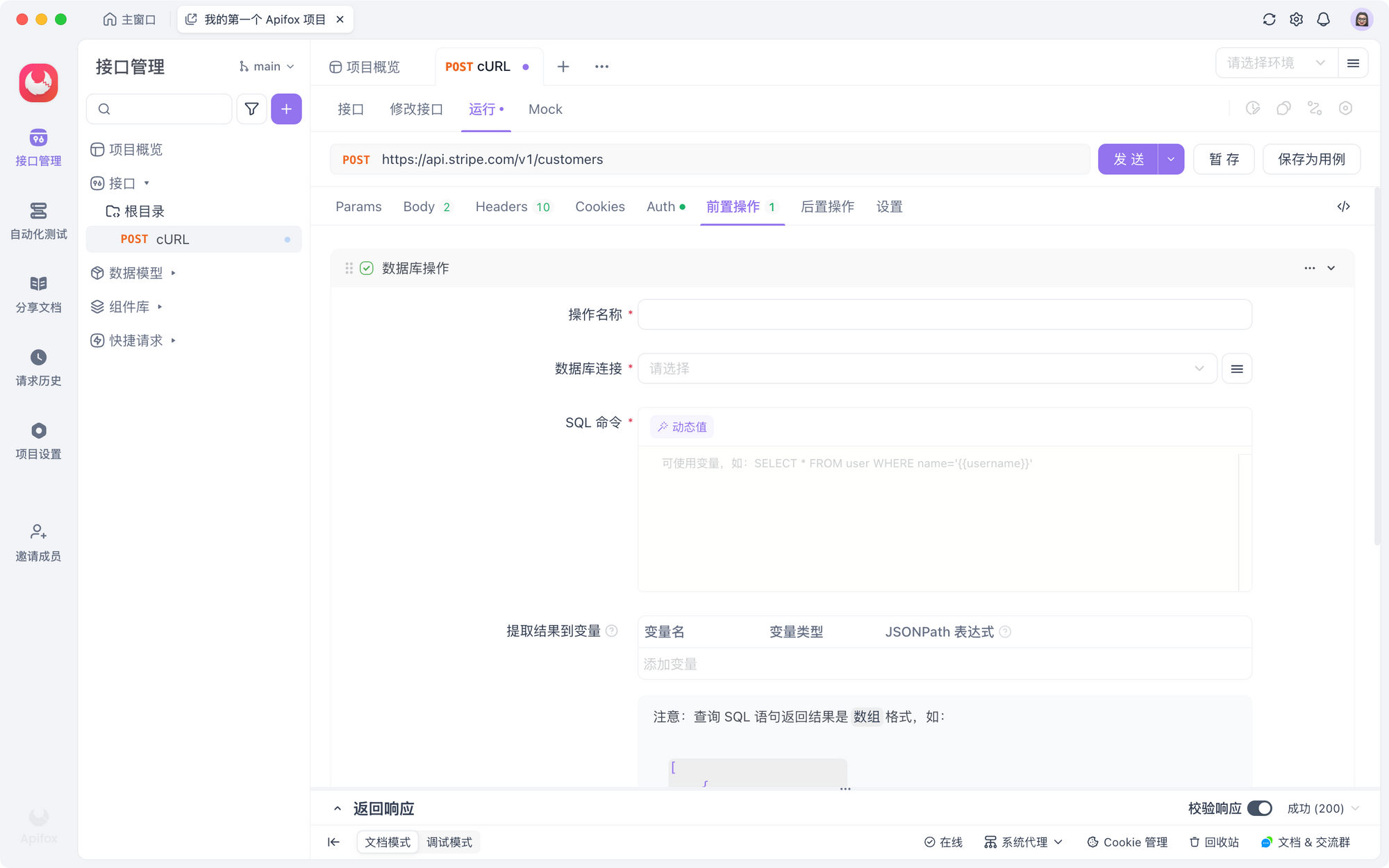Open database connection manager list icon
This screenshot has width=1389, height=868.
[1237, 369]
